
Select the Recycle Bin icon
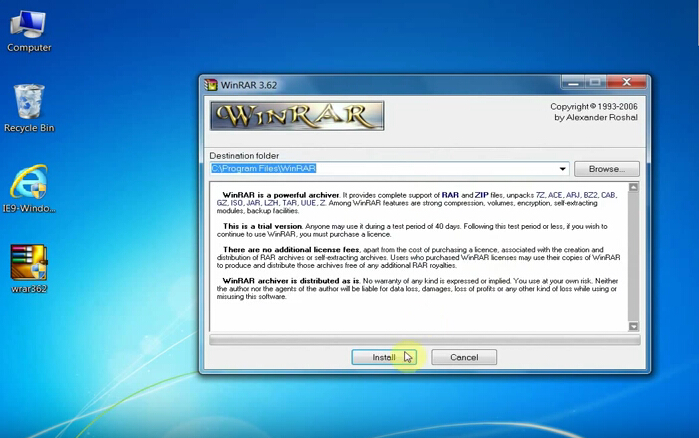29,108
